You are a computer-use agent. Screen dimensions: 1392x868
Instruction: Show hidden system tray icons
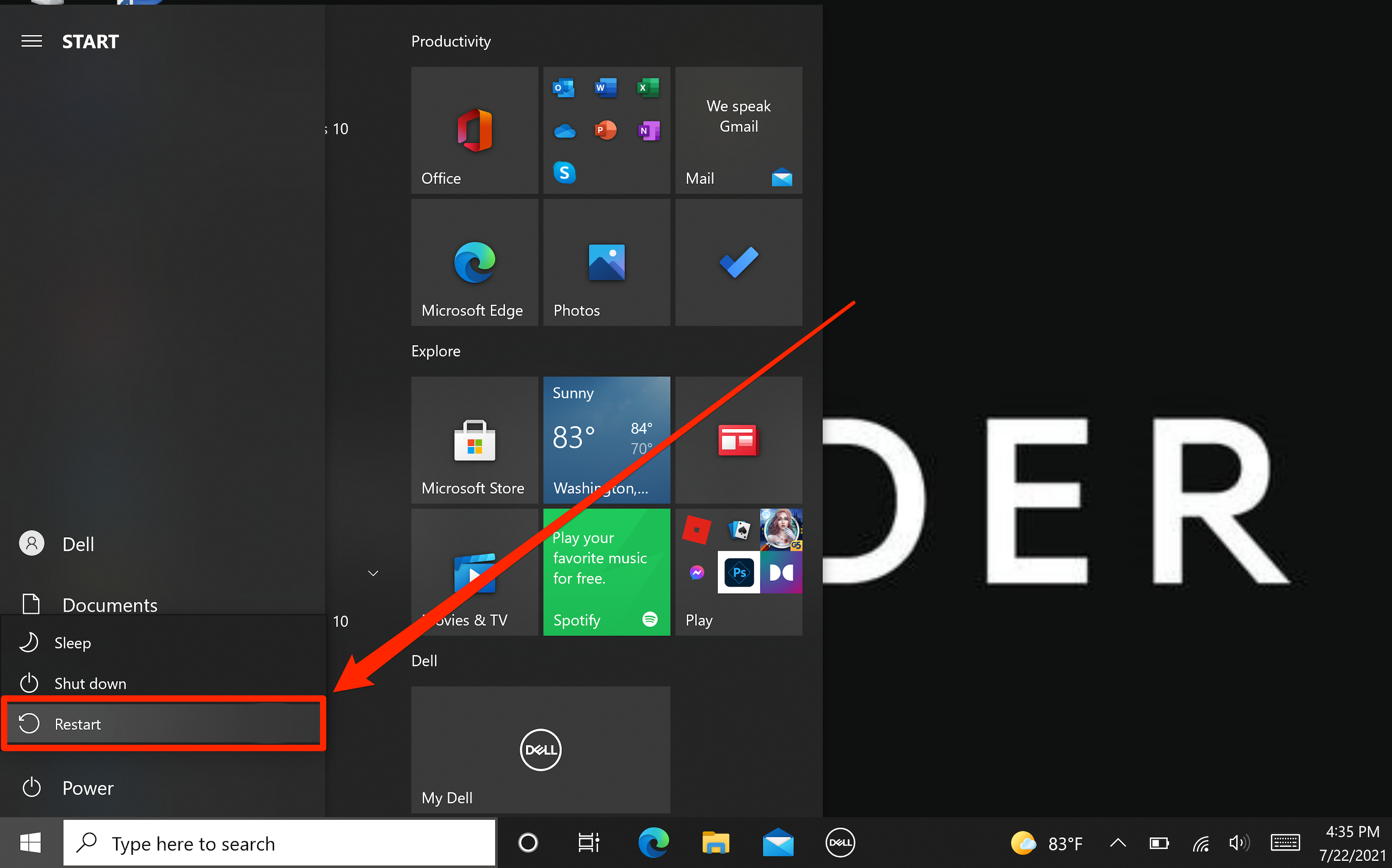pos(1117,843)
